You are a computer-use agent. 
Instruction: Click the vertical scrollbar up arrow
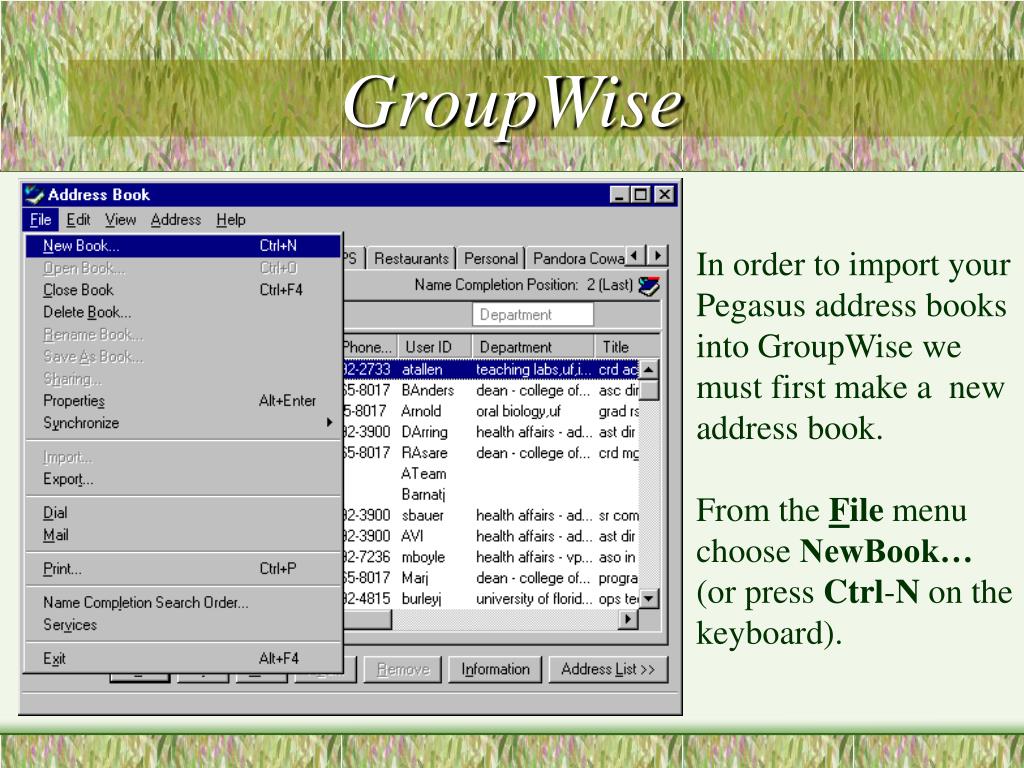tap(648, 370)
